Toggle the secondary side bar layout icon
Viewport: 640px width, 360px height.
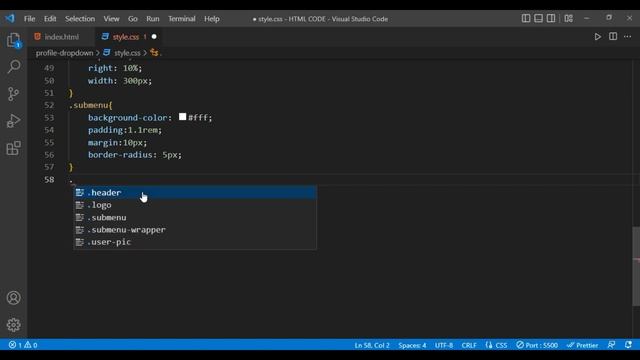pyautogui.click(x=551, y=18)
